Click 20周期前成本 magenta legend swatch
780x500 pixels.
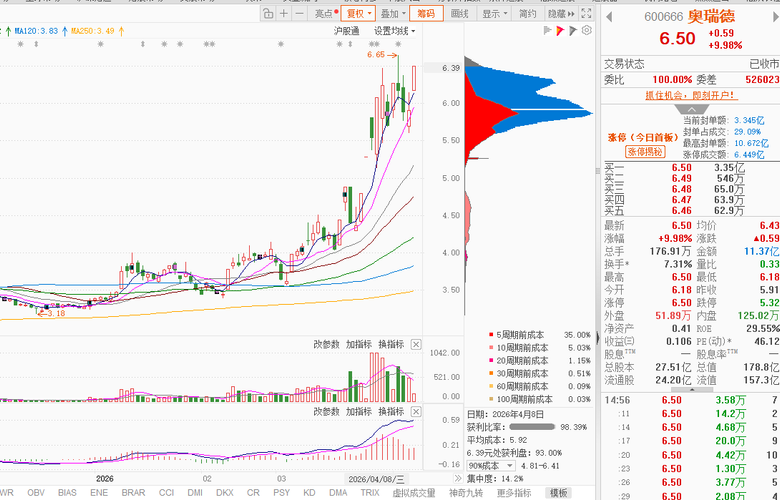491,361
